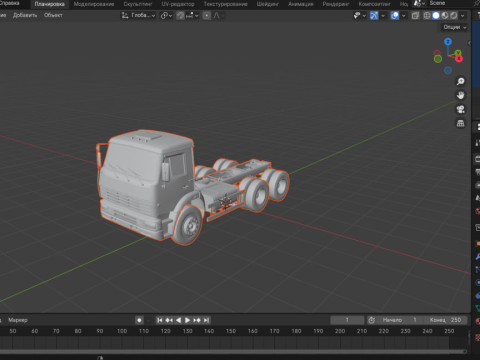Viewport: 480px width, 360px height.
Task: Click the green Y axis on navigation gizmo
Action: coord(458,53)
